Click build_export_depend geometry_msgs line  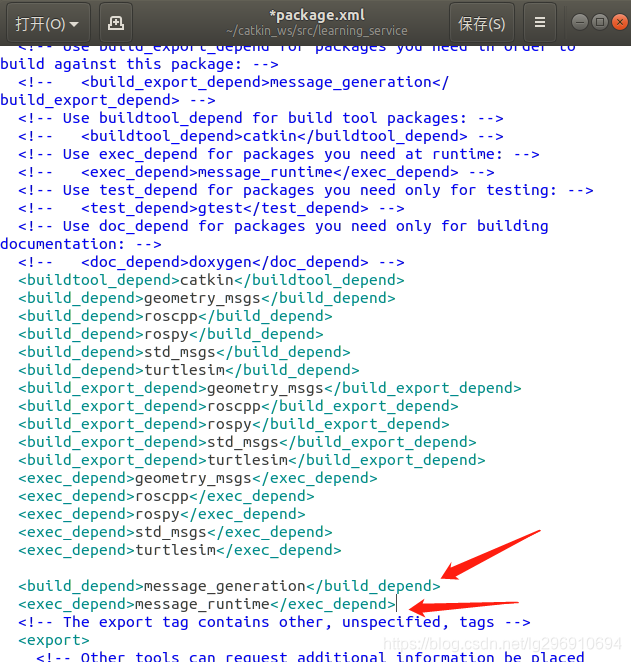click(x=270, y=388)
